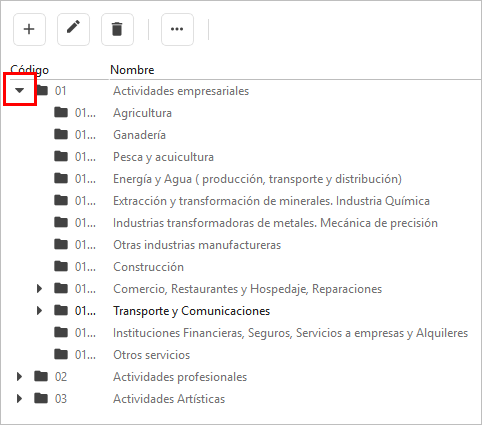482x425 pixels.
Task: Click the pencil edit toolbar button
Action: coord(73,29)
